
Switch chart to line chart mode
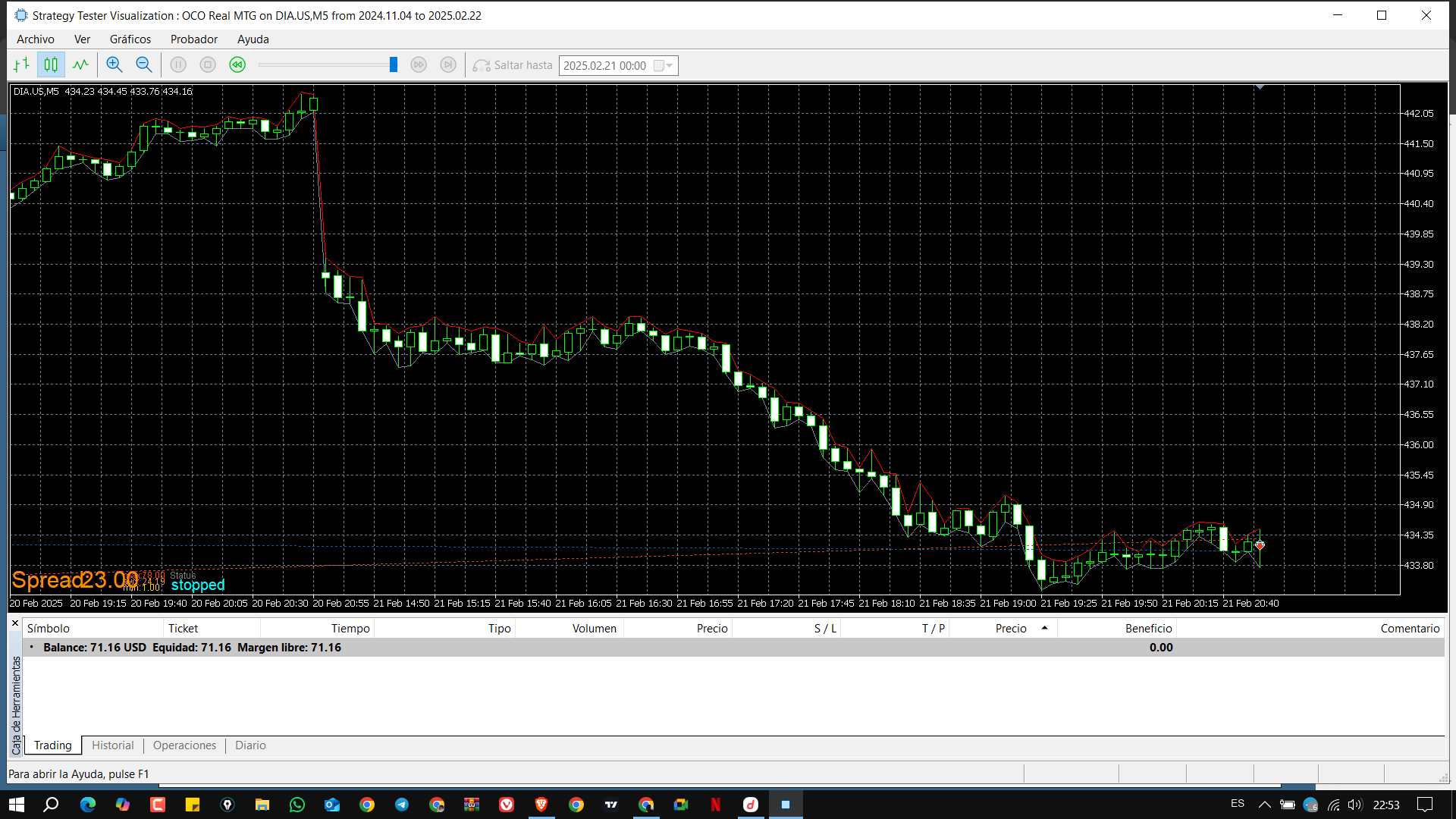80,65
